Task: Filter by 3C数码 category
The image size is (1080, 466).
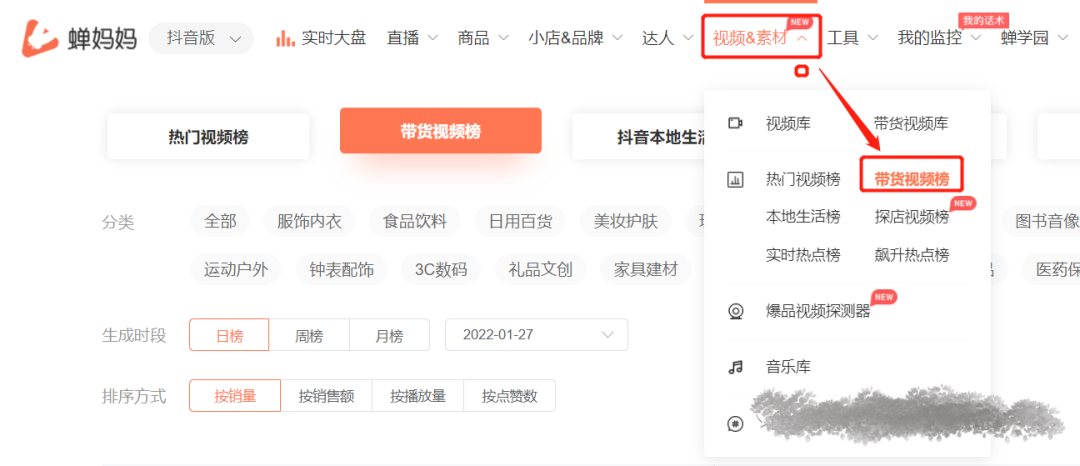Action: tap(440, 269)
